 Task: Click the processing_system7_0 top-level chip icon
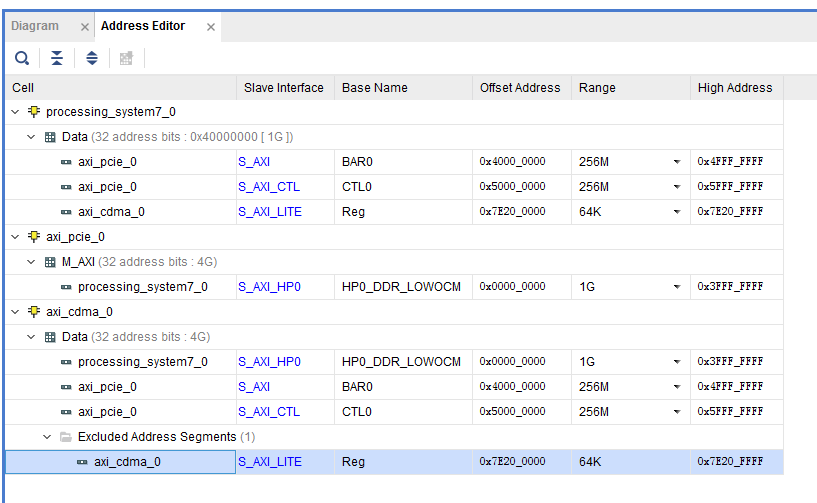coord(34,112)
